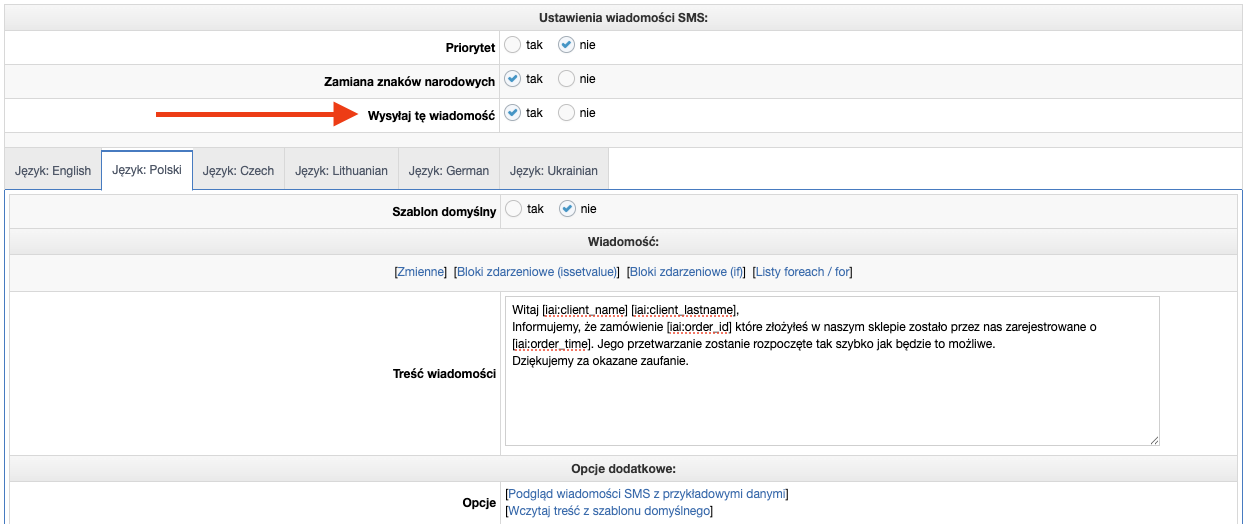The width and height of the screenshot is (1251, 524).
Task: Select the Język: German tab
Action: 449,171
